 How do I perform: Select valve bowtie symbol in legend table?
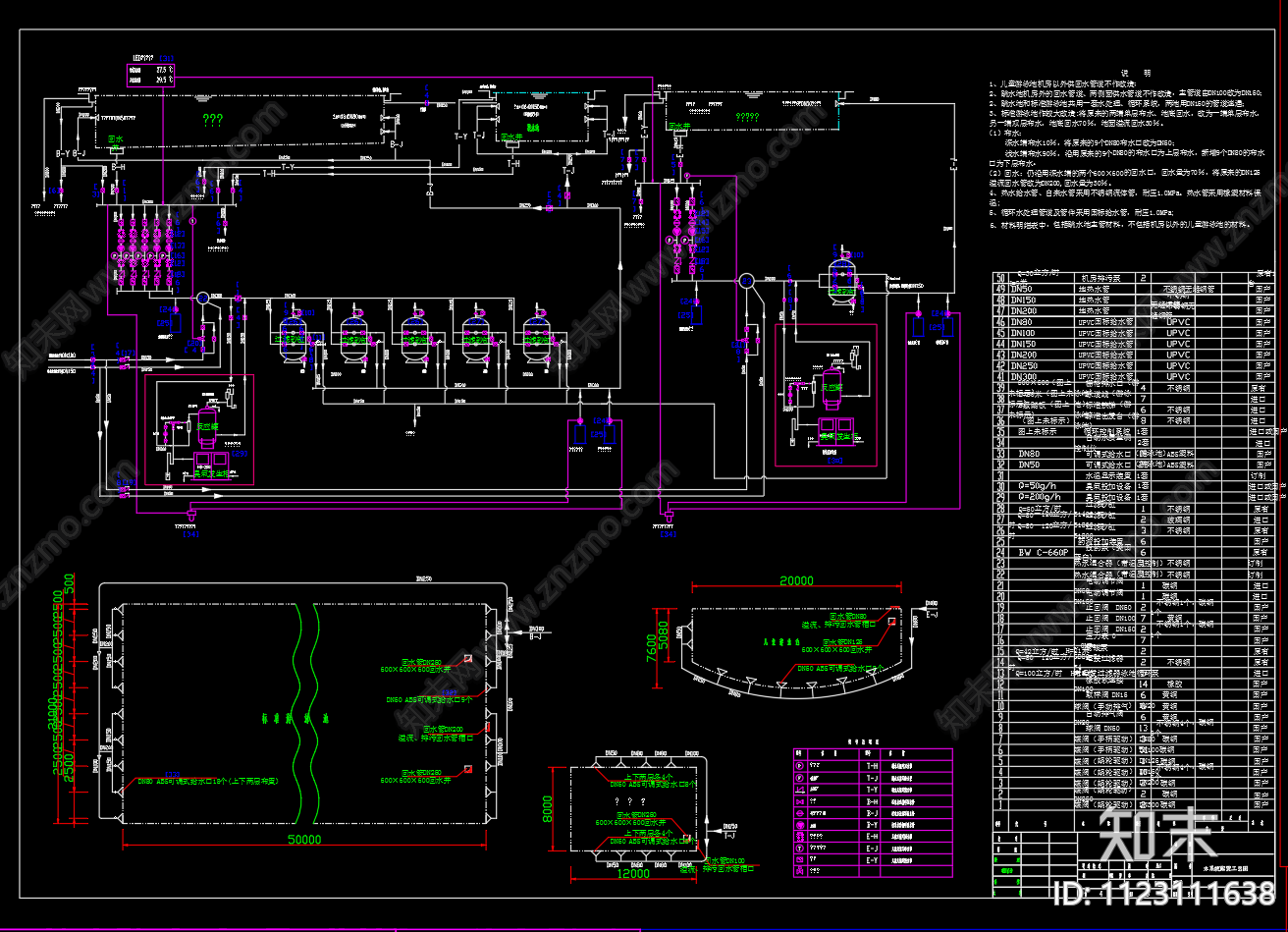[800, 801]
